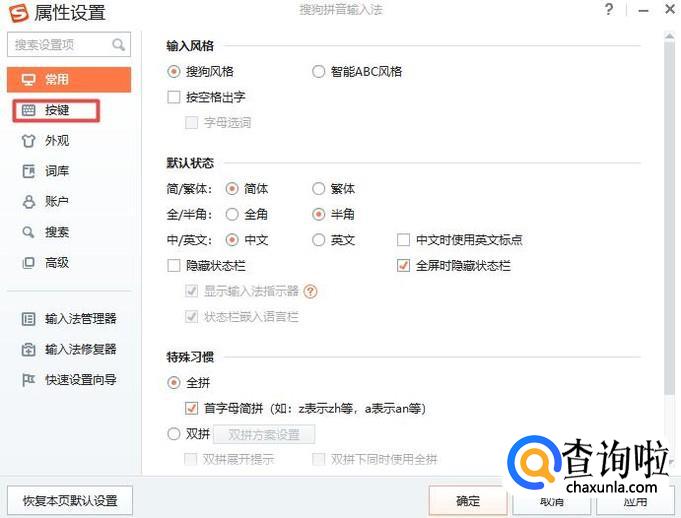Click the vertical scrollbar of settings panel

tap(669, 217)
